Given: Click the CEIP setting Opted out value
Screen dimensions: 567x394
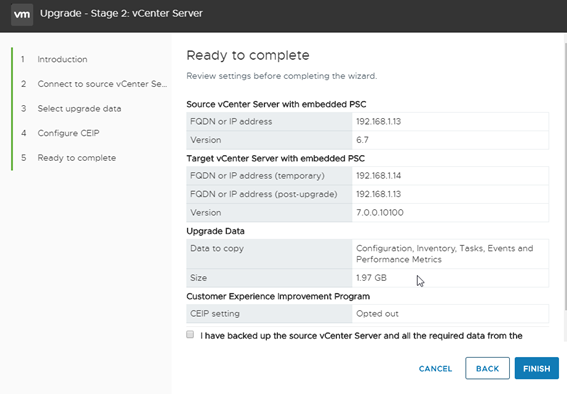Looking at the screenshot, I should [x=377, y=313].
